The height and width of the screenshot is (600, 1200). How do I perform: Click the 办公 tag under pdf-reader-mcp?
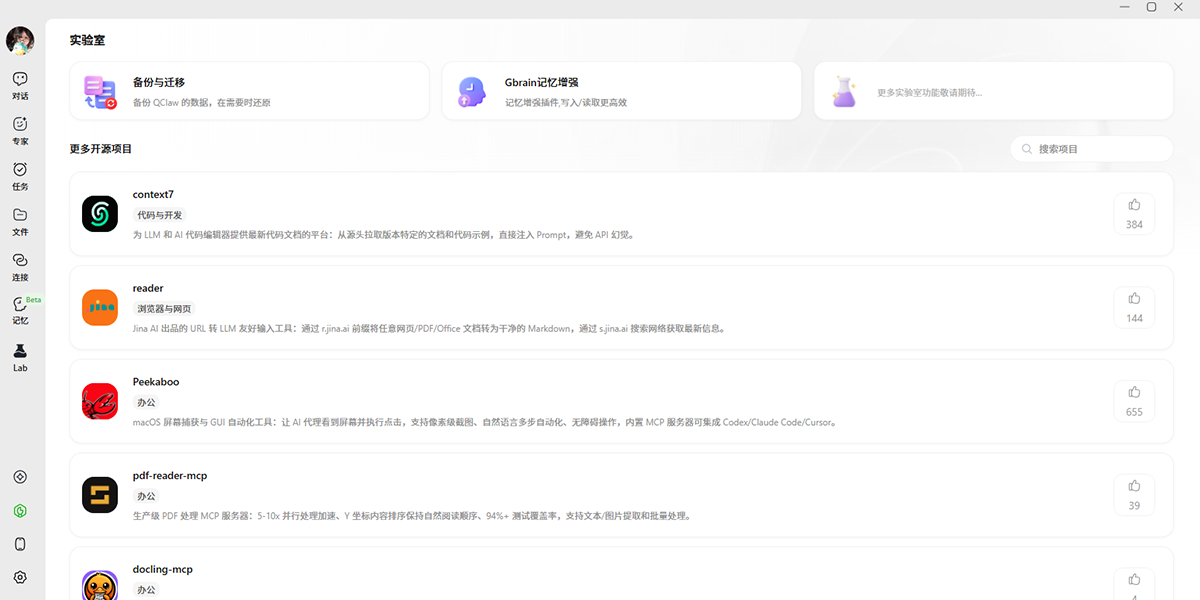click(147, 496)
